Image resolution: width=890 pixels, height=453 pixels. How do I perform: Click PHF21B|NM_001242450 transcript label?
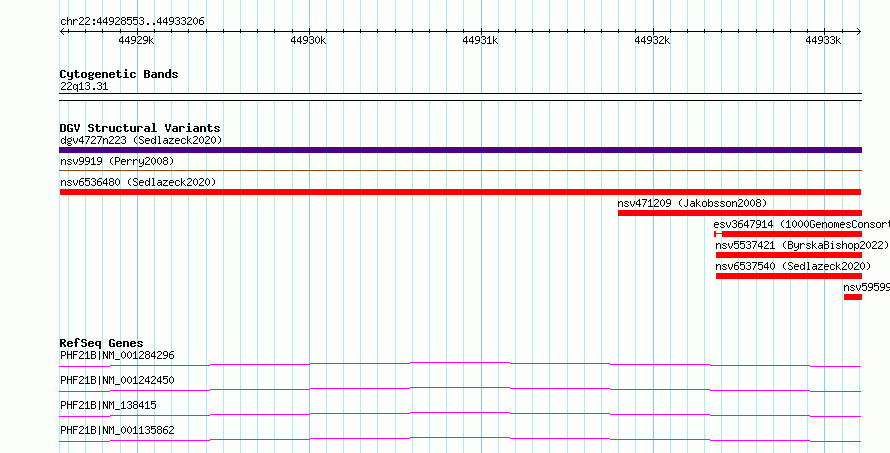point(117,380)
